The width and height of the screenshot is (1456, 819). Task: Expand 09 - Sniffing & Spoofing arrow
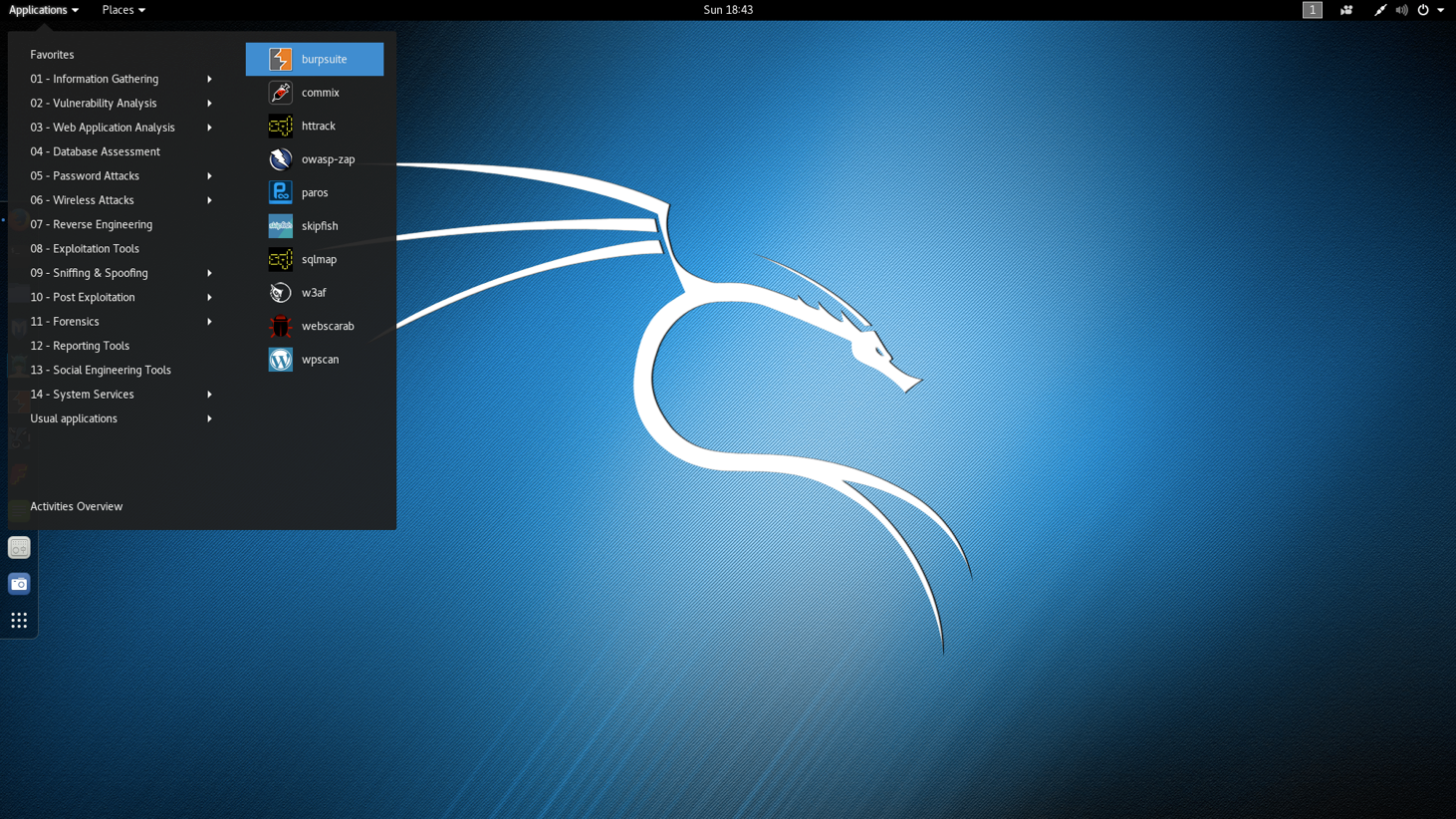(209, 273)
